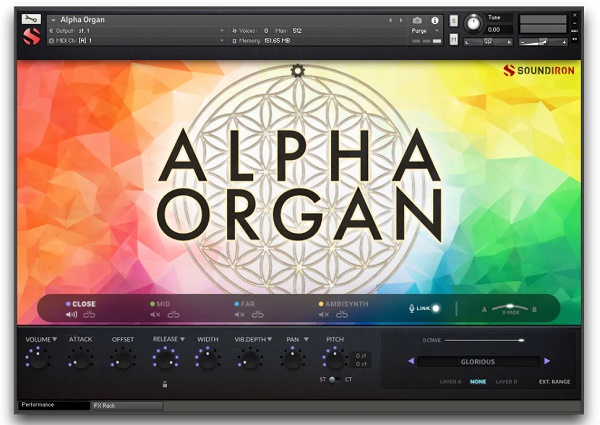Toggle the Mute M button
This screenshot has width=600, height=425.
tap(453, 39)
